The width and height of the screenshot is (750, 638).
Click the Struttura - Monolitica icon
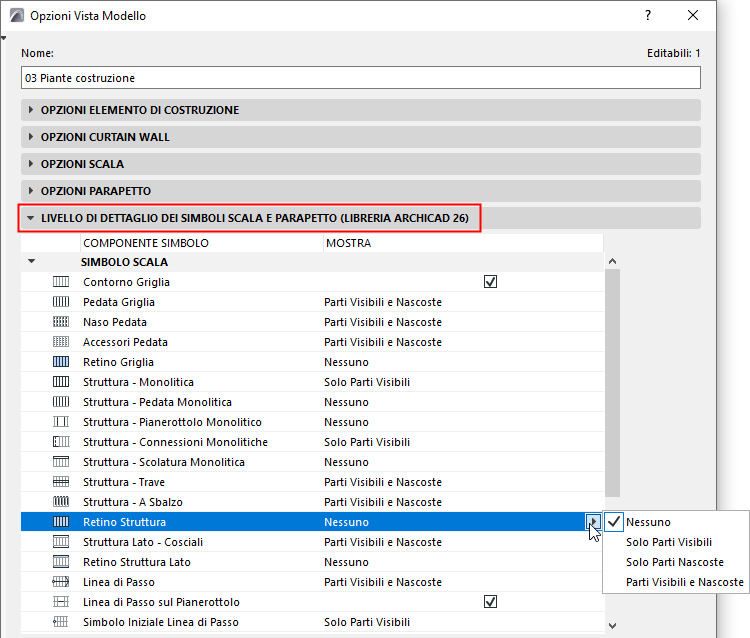pyautogui.click(x=61, y=382)
